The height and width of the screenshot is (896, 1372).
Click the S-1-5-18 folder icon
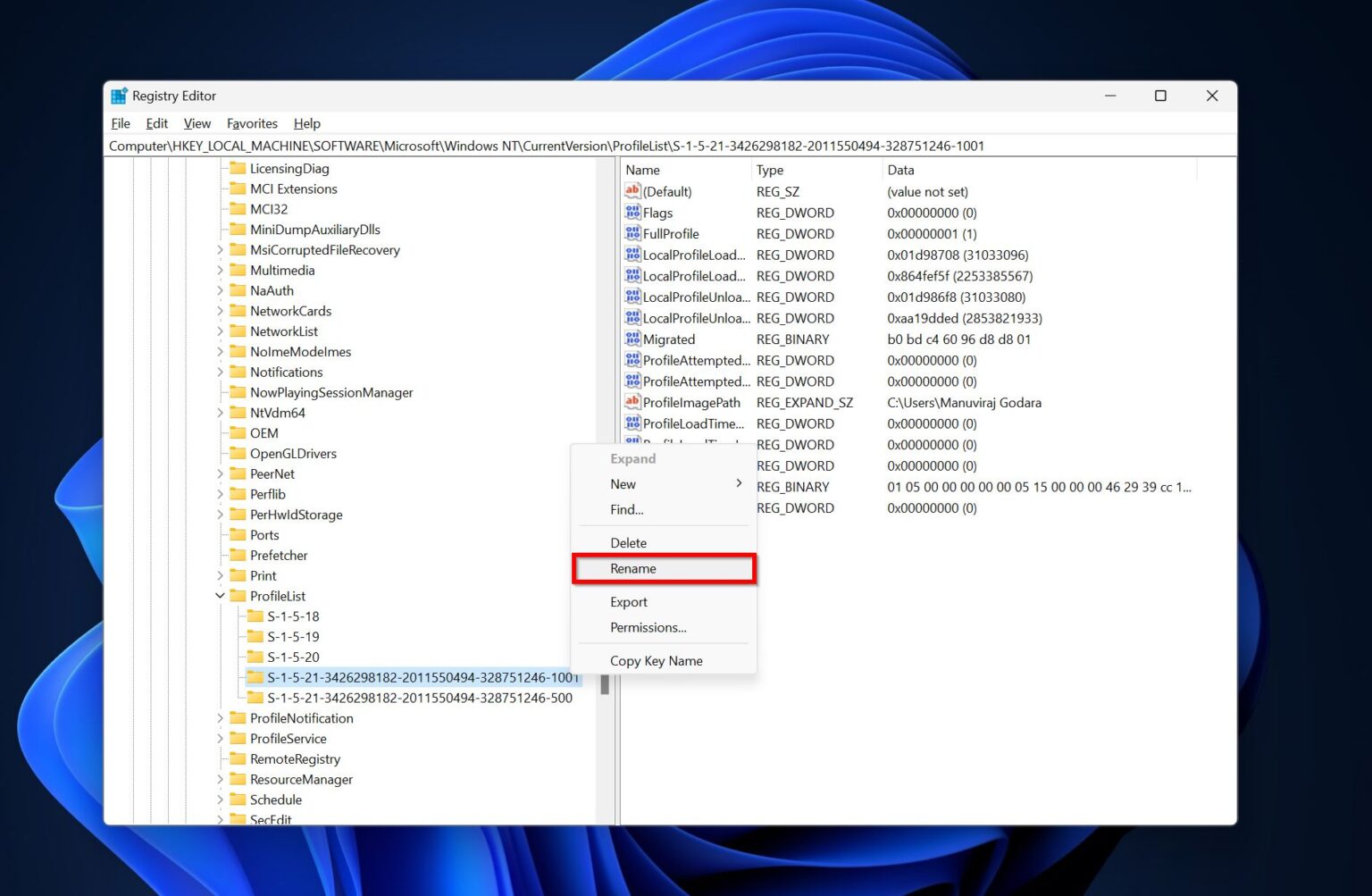click(255, 616)
